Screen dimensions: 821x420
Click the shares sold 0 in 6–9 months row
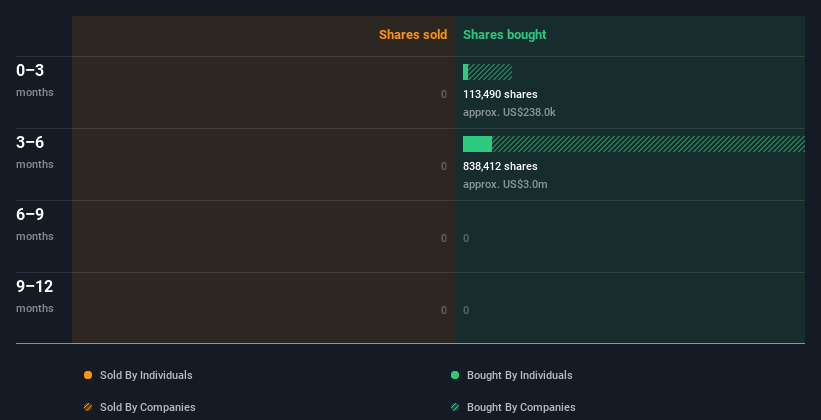click(444, 238)
